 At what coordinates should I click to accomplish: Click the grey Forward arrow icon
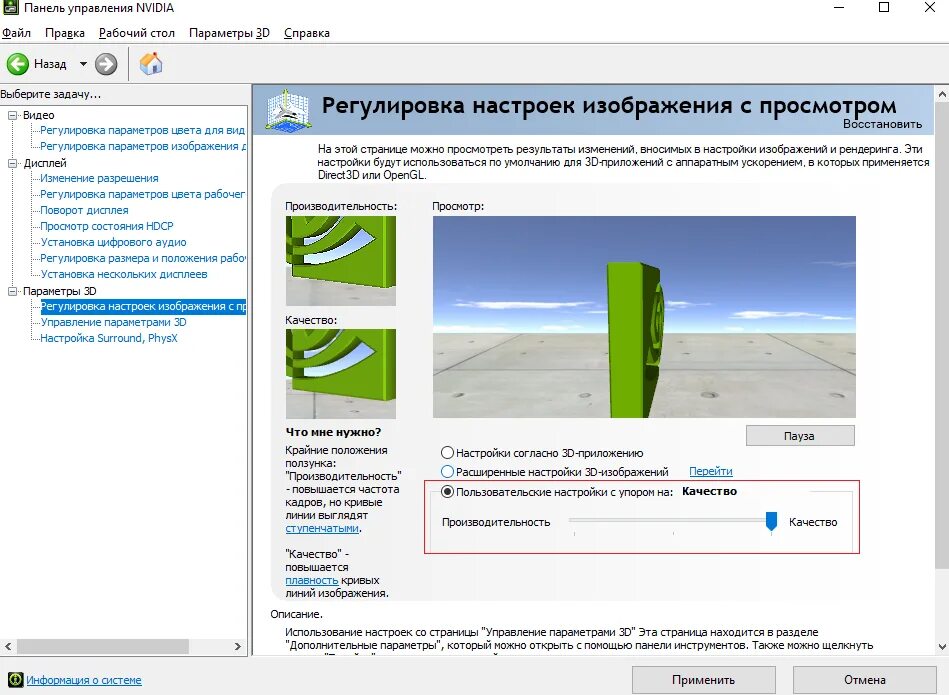106,64
